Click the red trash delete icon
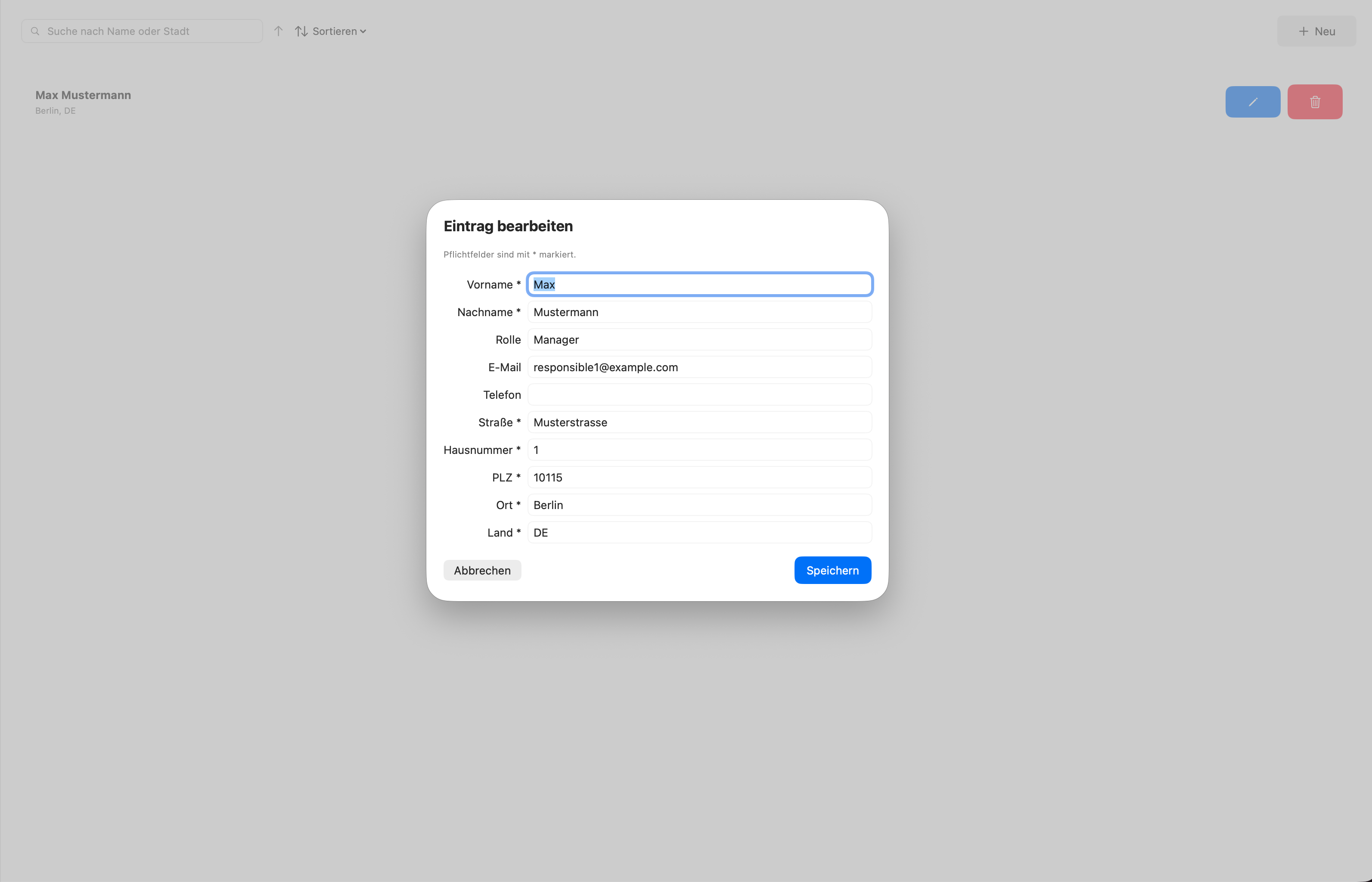This screenshot has height=882, width=1372. click(1314, 102)
